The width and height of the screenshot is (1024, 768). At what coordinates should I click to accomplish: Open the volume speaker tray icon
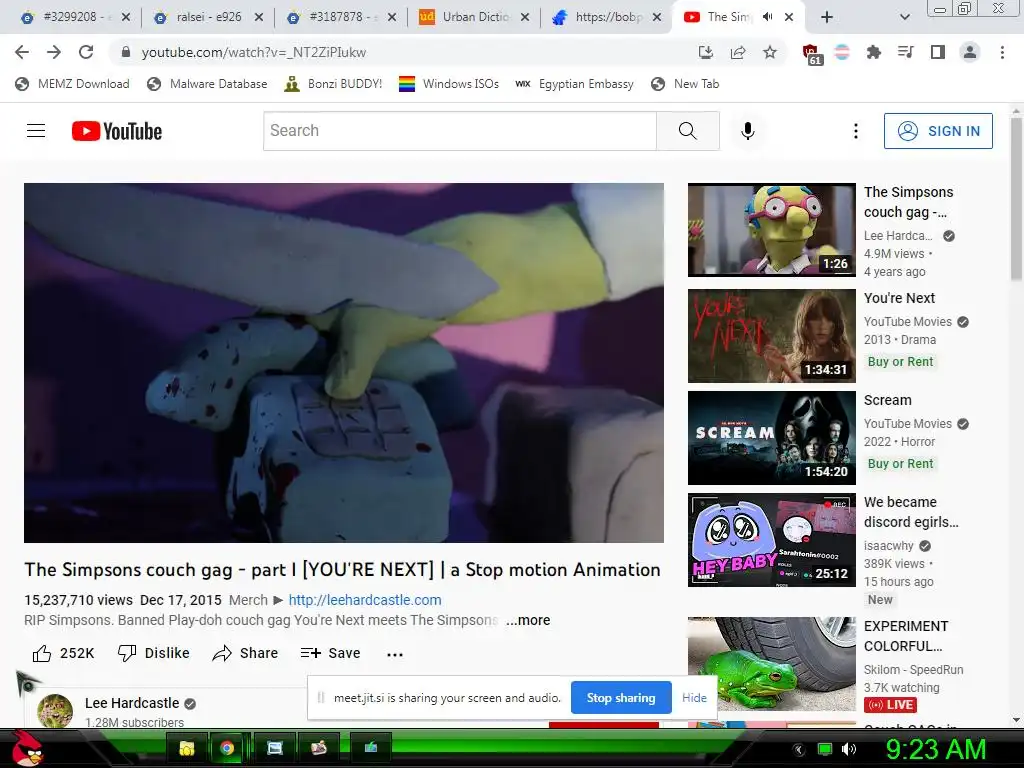click(849, 749)
